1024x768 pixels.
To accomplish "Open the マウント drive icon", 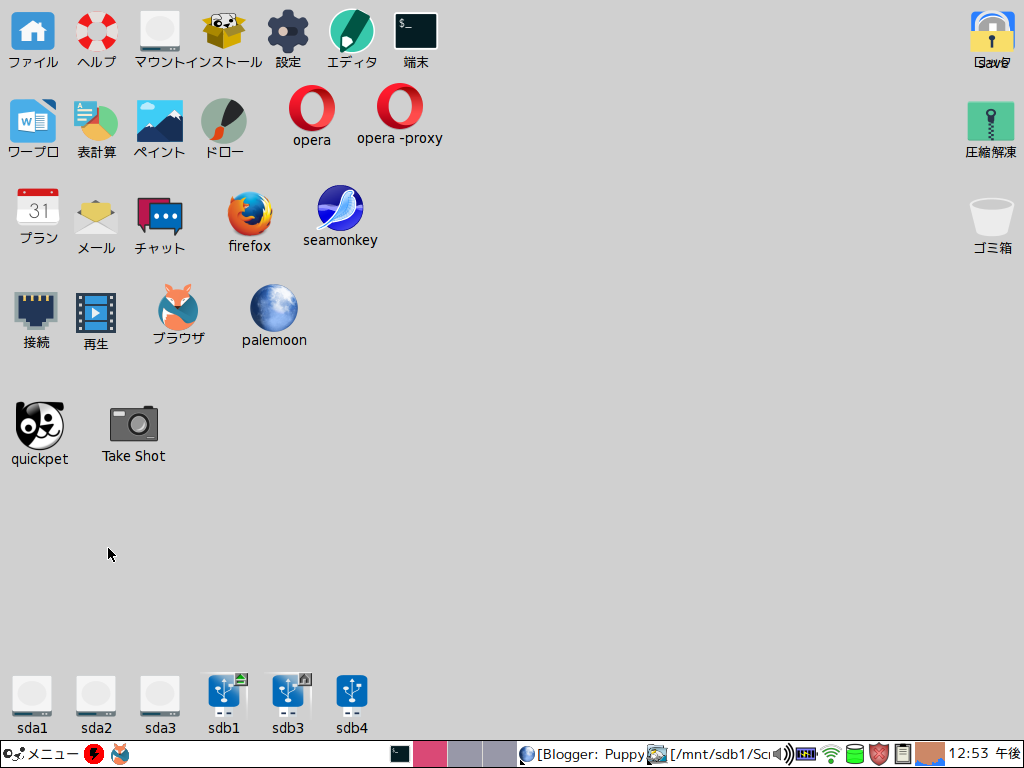I will coord(160,31).
